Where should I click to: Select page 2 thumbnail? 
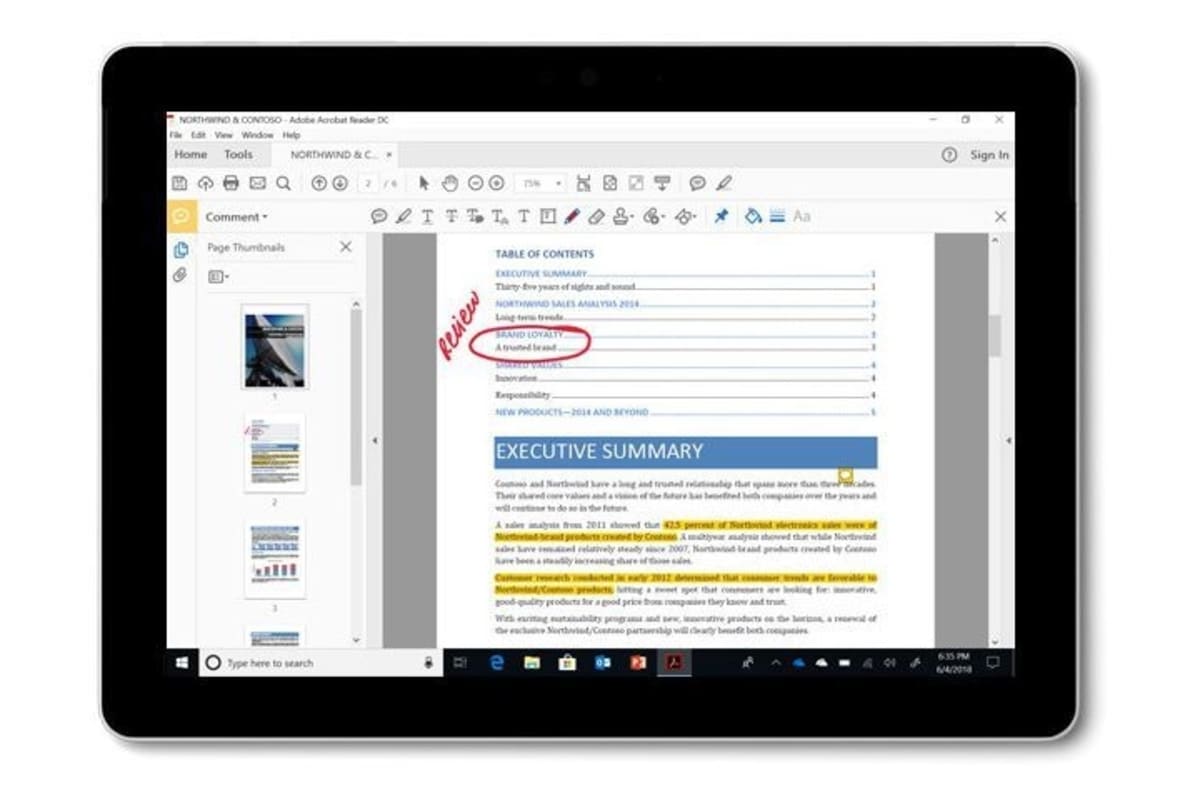click(275, 453)
